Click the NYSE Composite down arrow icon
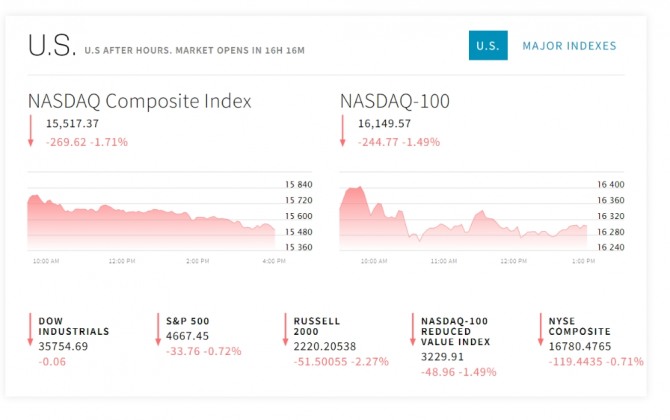 click(x=539, y=329)
